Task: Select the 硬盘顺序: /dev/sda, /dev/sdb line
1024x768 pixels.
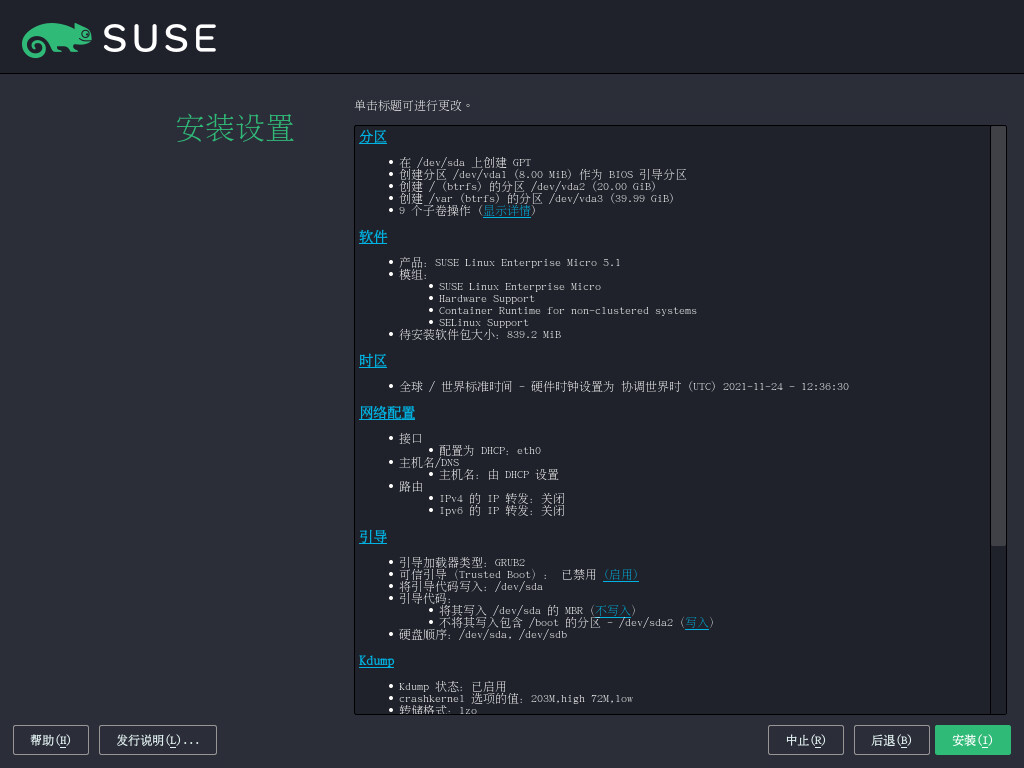Action: (x=483, y=635)
